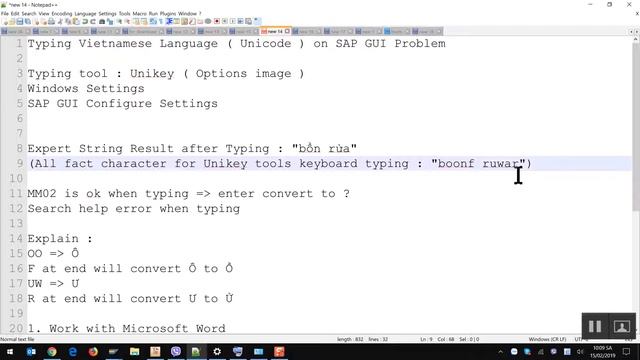Click the Redo toolbar icon
640x360 pixels.
pos(93,21)
